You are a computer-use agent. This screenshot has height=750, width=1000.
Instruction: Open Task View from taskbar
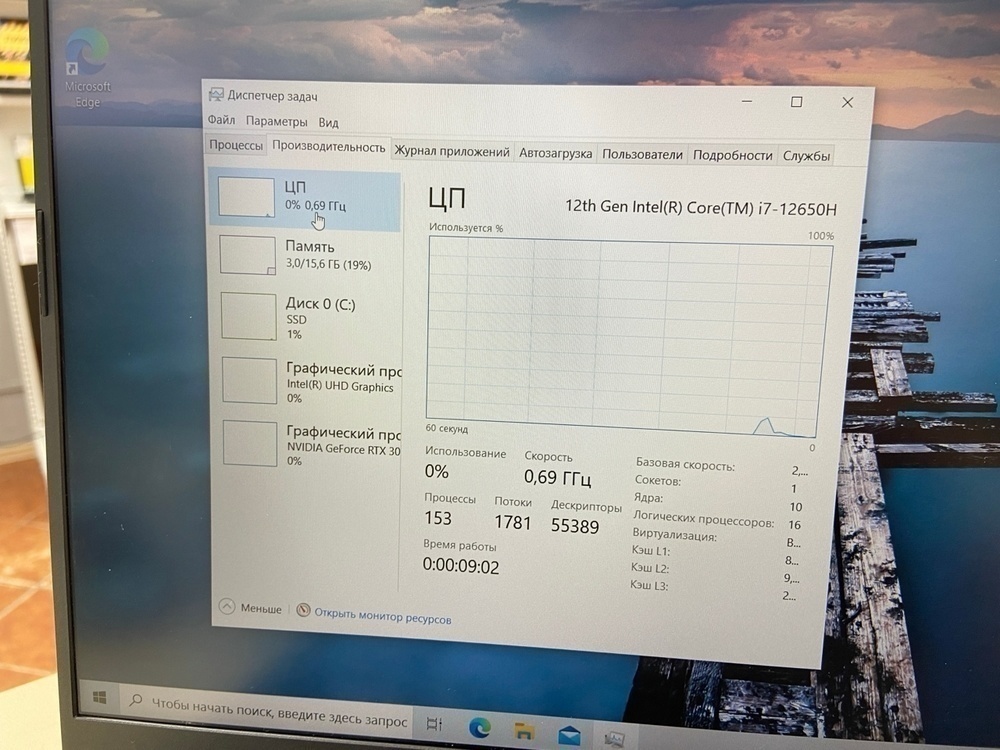pyautogui.click(x=434, y=724)
